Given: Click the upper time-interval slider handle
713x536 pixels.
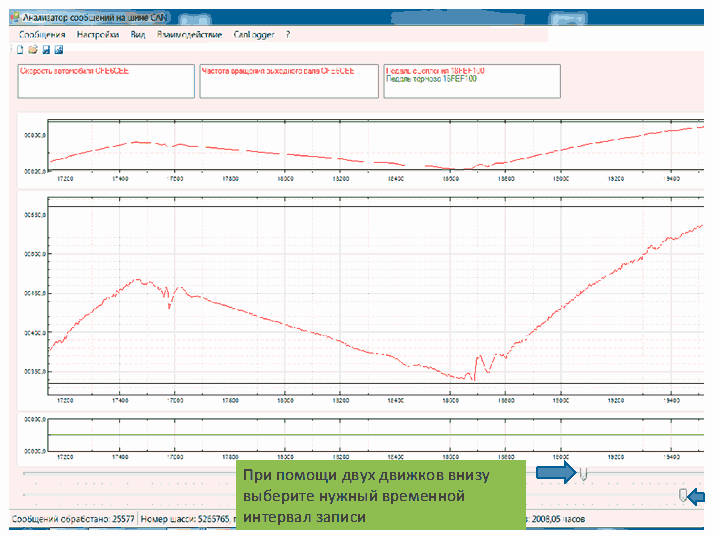Looking at the screenshot, I should point(585,472).
